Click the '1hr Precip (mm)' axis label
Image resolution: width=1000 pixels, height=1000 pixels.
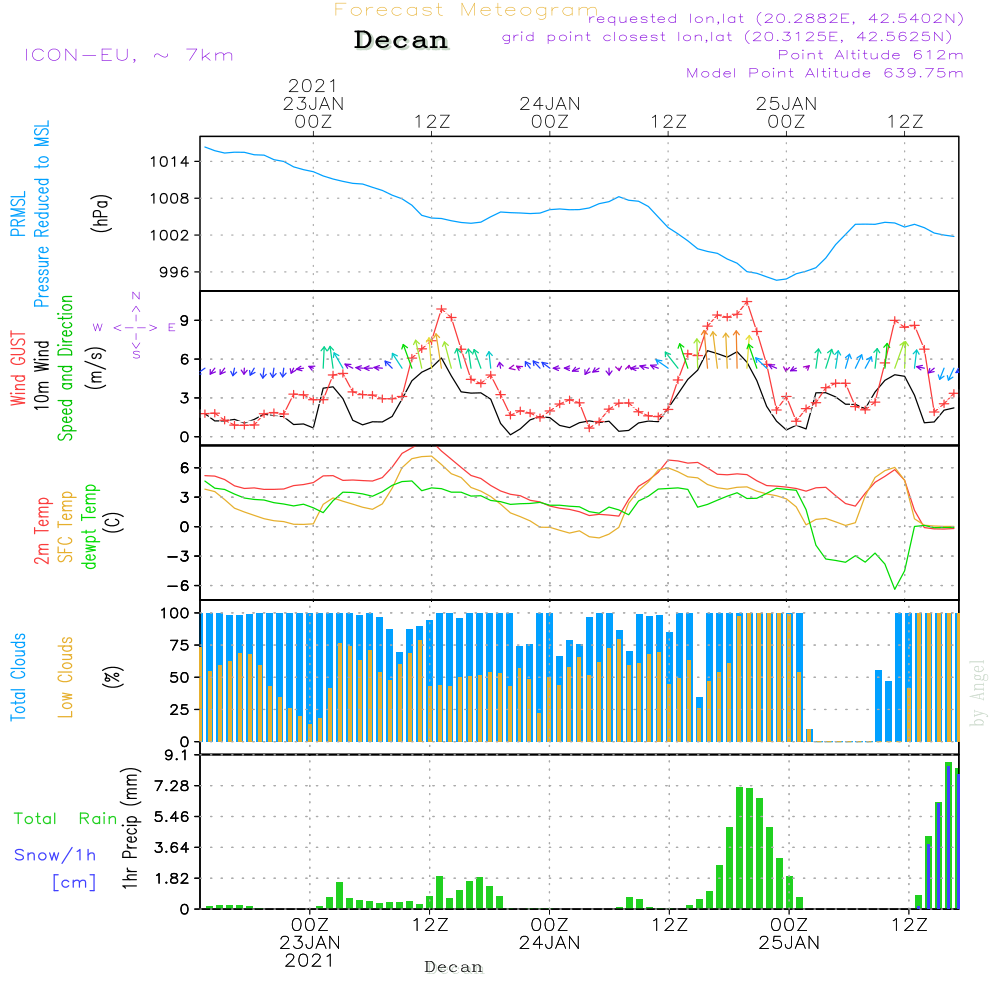point(130,828)
